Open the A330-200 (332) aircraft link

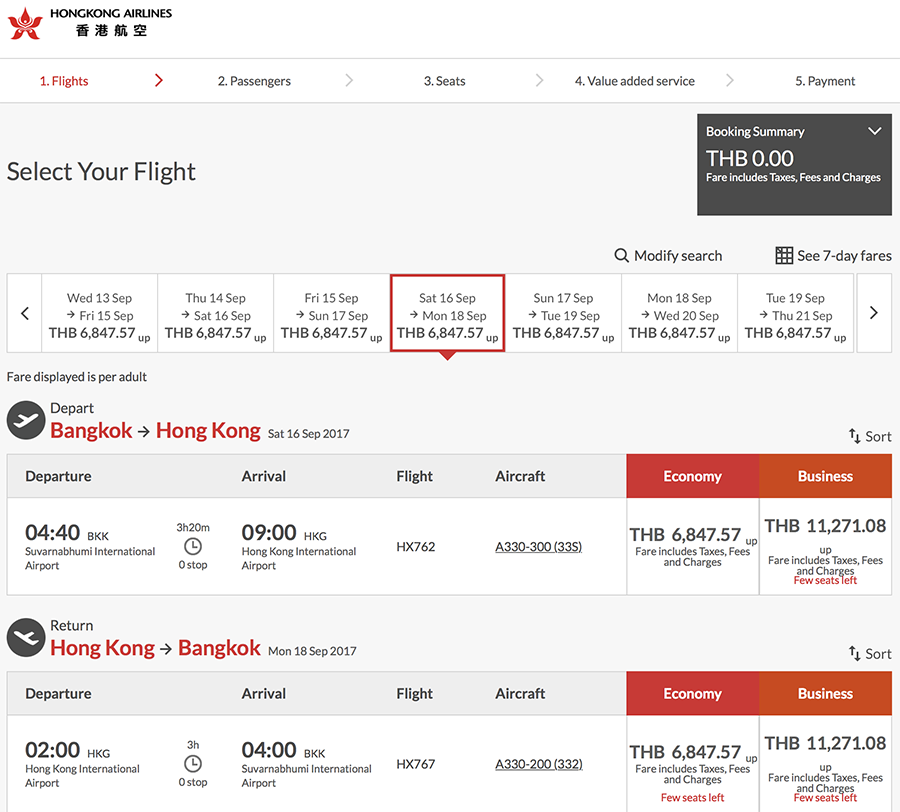(538, 764)
